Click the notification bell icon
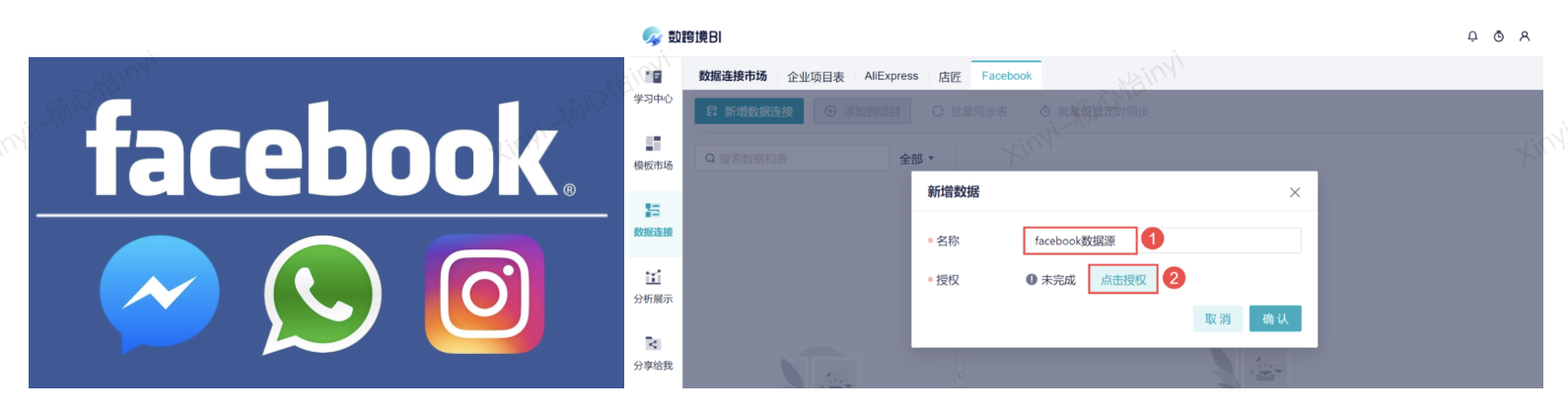Viewport: 1568px width, 414px height. (x=1472, y=36)
